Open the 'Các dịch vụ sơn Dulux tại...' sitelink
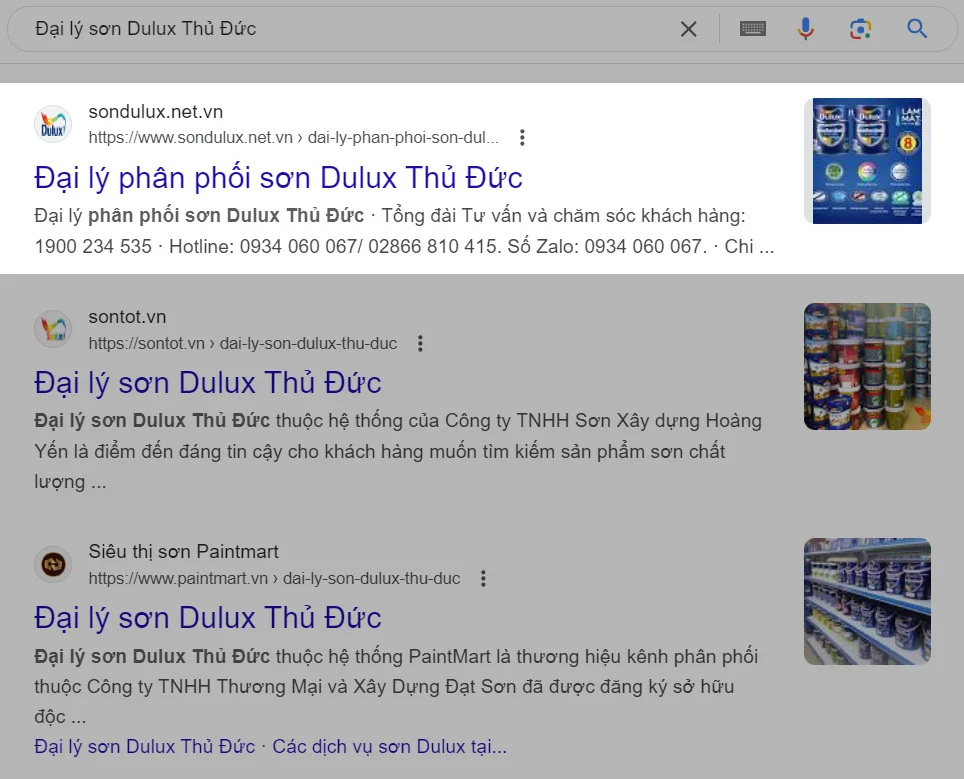The width and height of the screenshot is (964, 779). 389,746
